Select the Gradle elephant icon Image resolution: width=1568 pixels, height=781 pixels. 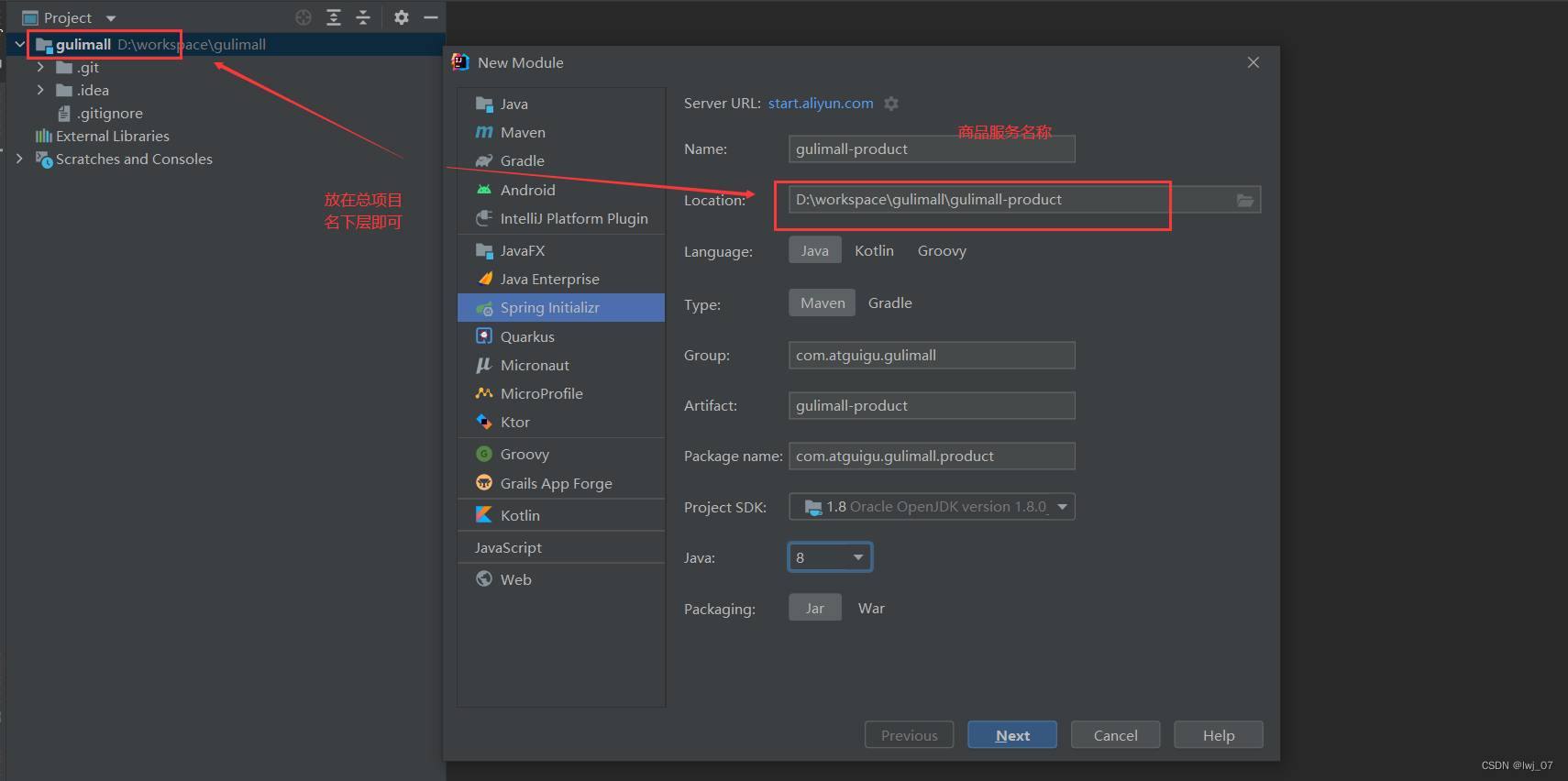pos(484,160)
